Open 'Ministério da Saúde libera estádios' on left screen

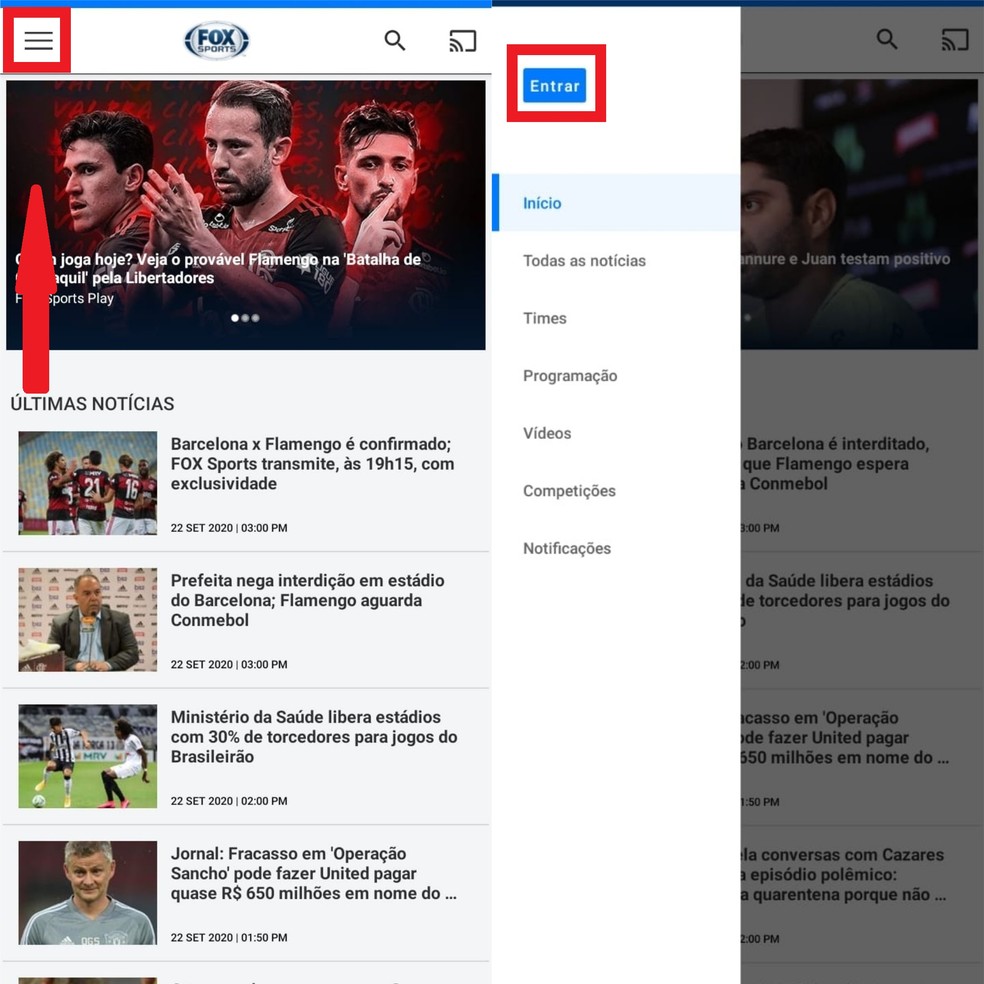[x=314, y=737]
